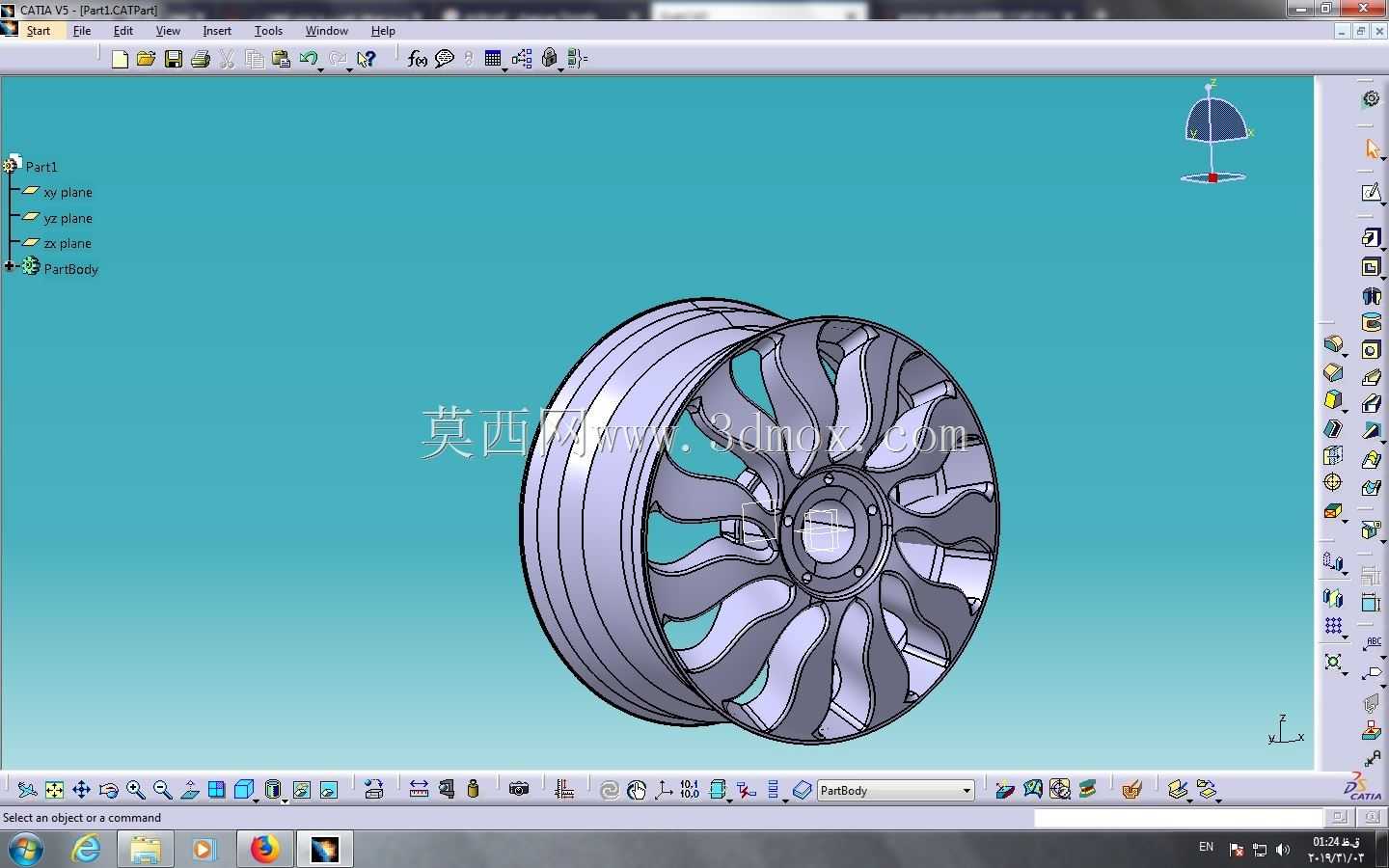This screenshot has width=1389, height=868.
Task: Click the Print icon
Action: click(201, 60)
